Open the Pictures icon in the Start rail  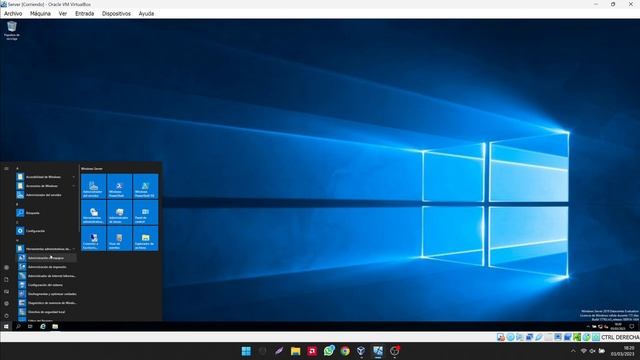tap(6, 292)
